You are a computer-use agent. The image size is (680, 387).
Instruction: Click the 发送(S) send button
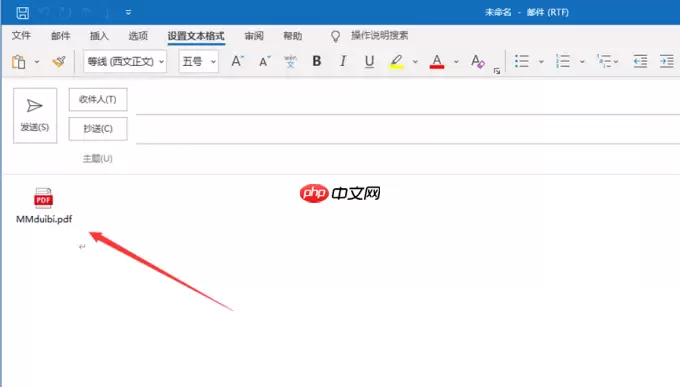pyautogui.click(x=35, y=115)
